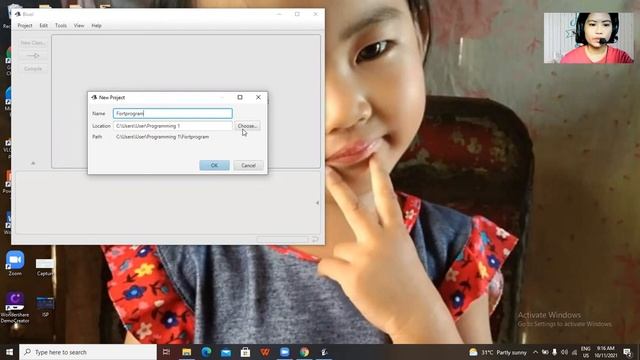Click the Choose... location button
This screenshot has width=640, height=360.
(x=247, y=126)
